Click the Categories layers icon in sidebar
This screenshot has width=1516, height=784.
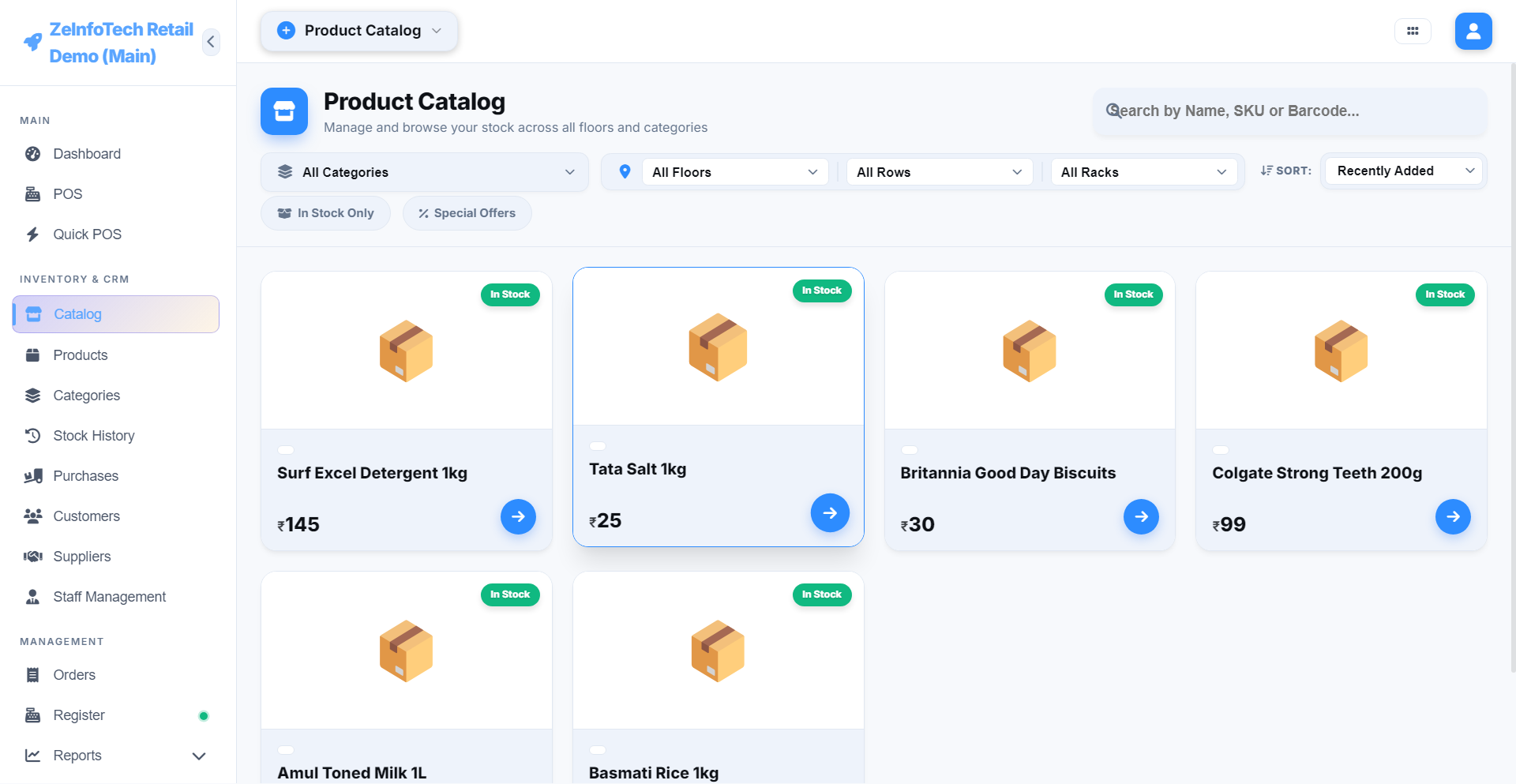[x=32, y=396]
